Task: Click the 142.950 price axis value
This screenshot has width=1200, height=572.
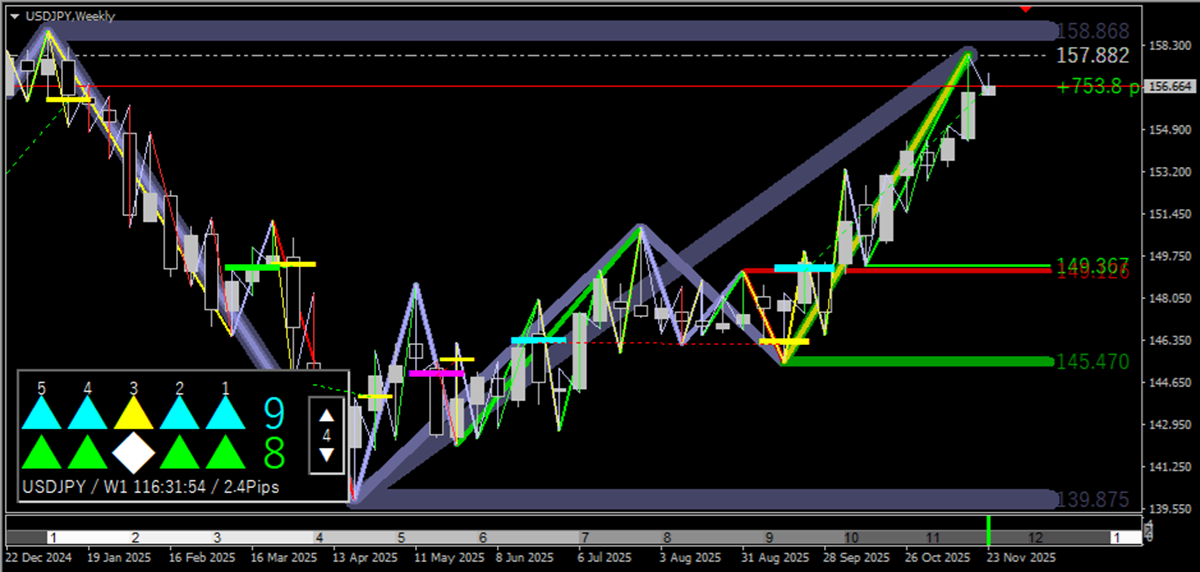Action: click(x=1172, y=424)
